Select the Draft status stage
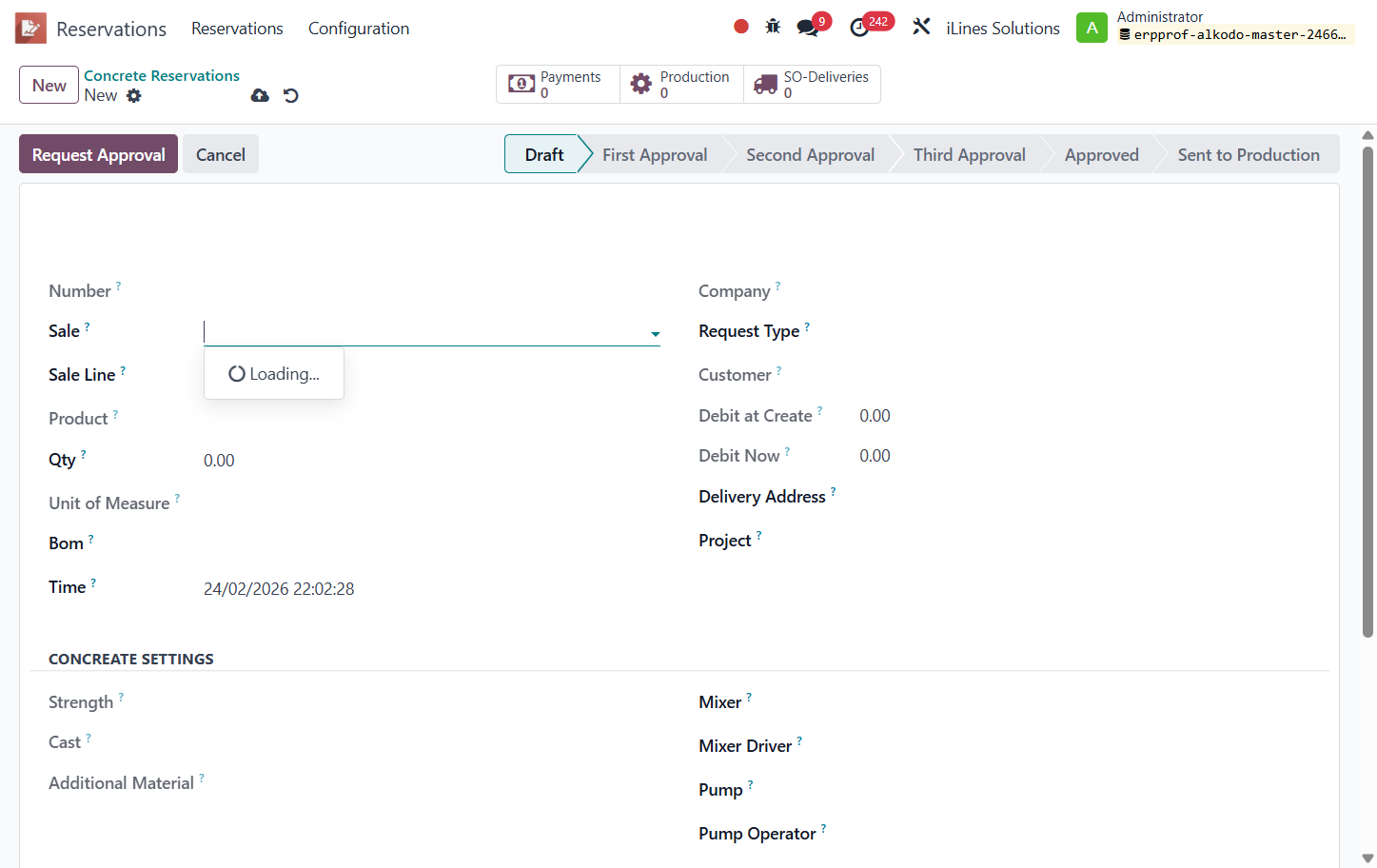Viewport: 1377px width, 868px height. tap(544, 154)
